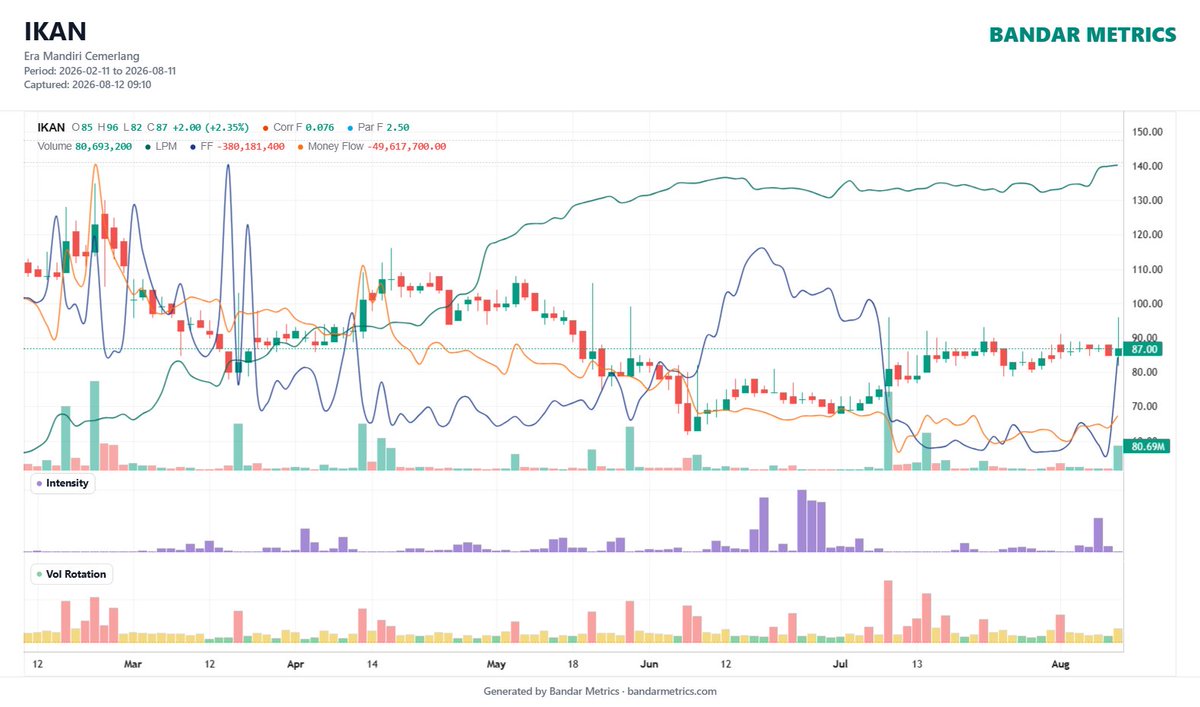
Task: Click the Vol Rotation panel label
Action: (x=70, y=574)
